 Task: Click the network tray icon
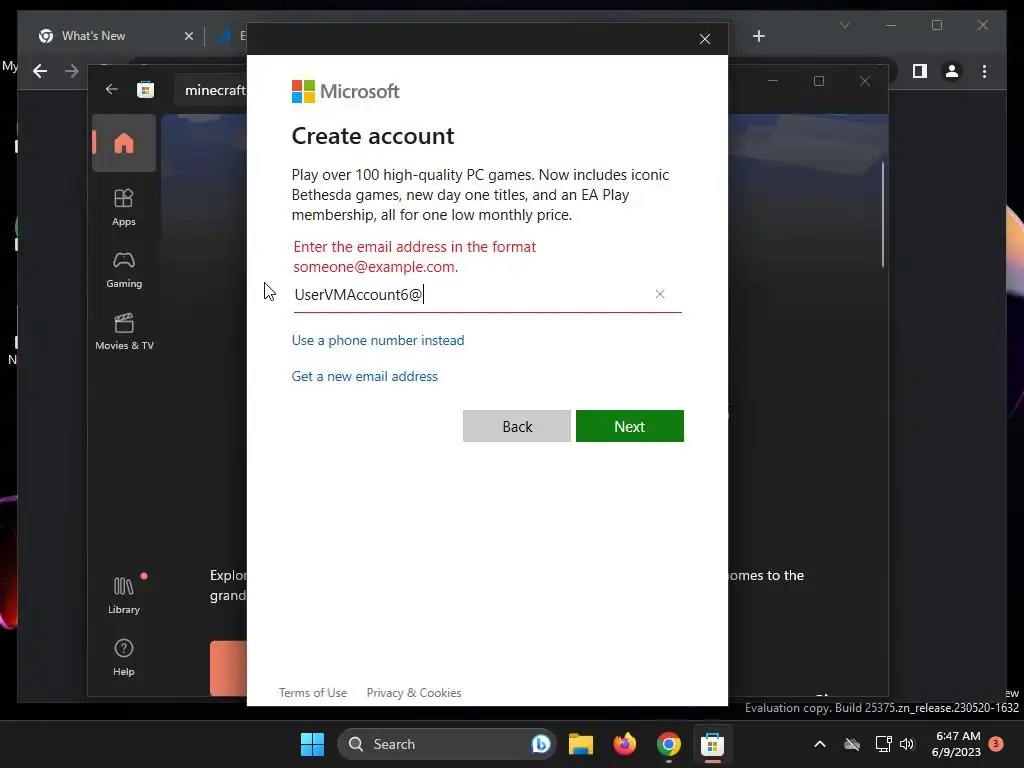(883, 744)
